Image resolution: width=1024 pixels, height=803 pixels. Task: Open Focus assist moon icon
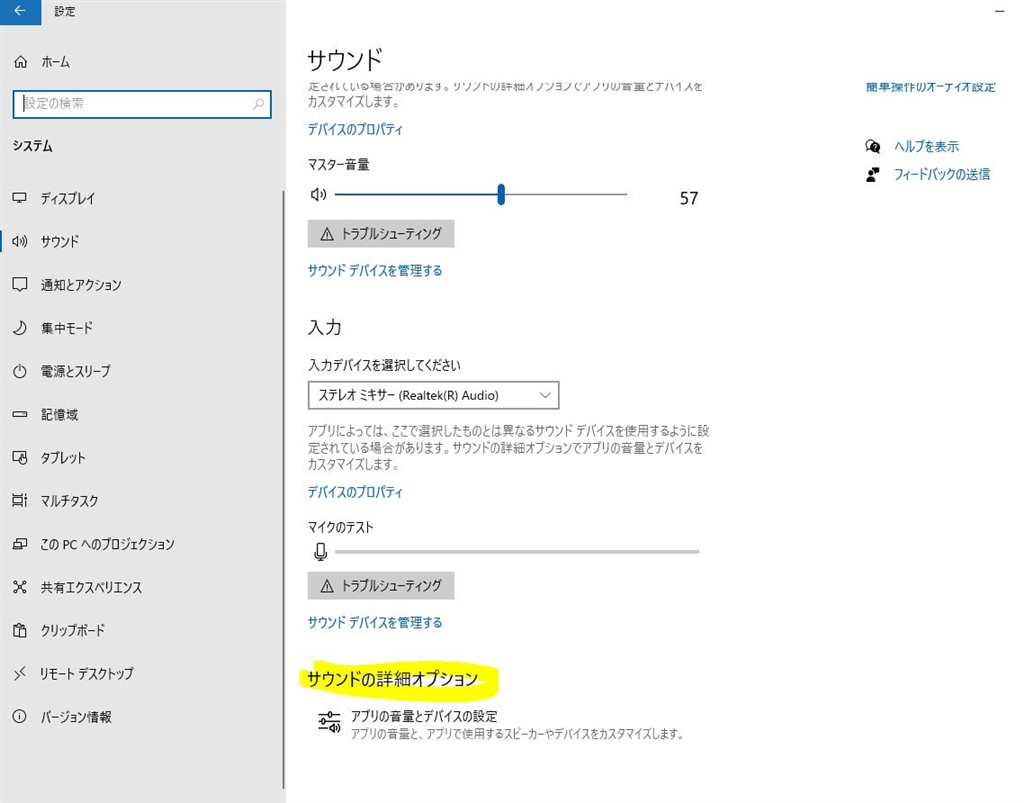pos(20,328)
